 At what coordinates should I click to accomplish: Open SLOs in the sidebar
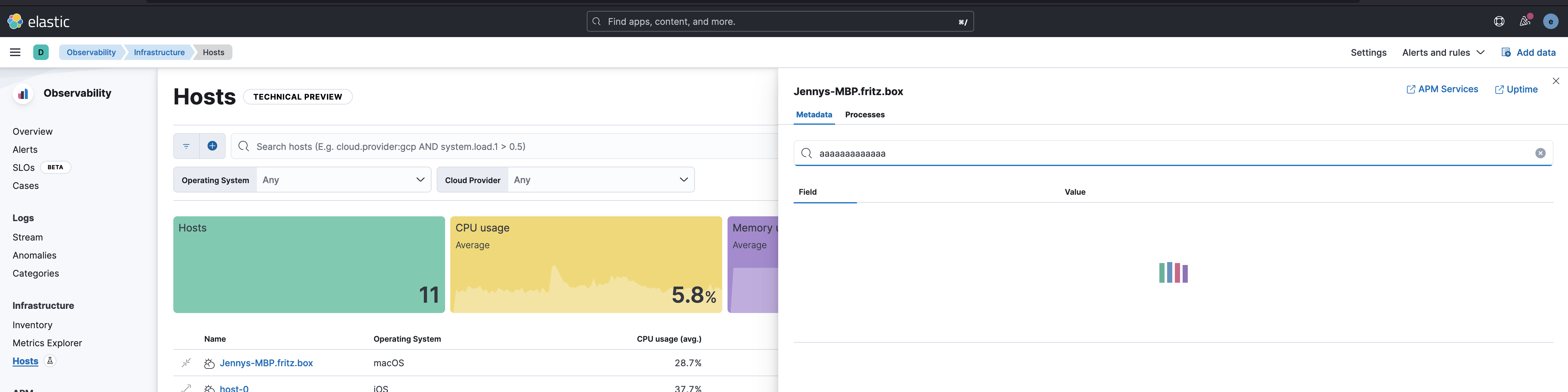tap(23, 167)
